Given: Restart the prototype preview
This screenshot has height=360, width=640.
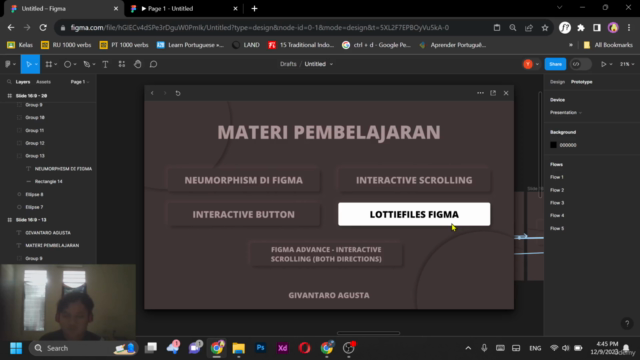Looking at the screenshot, I should [x=178, y=93].
